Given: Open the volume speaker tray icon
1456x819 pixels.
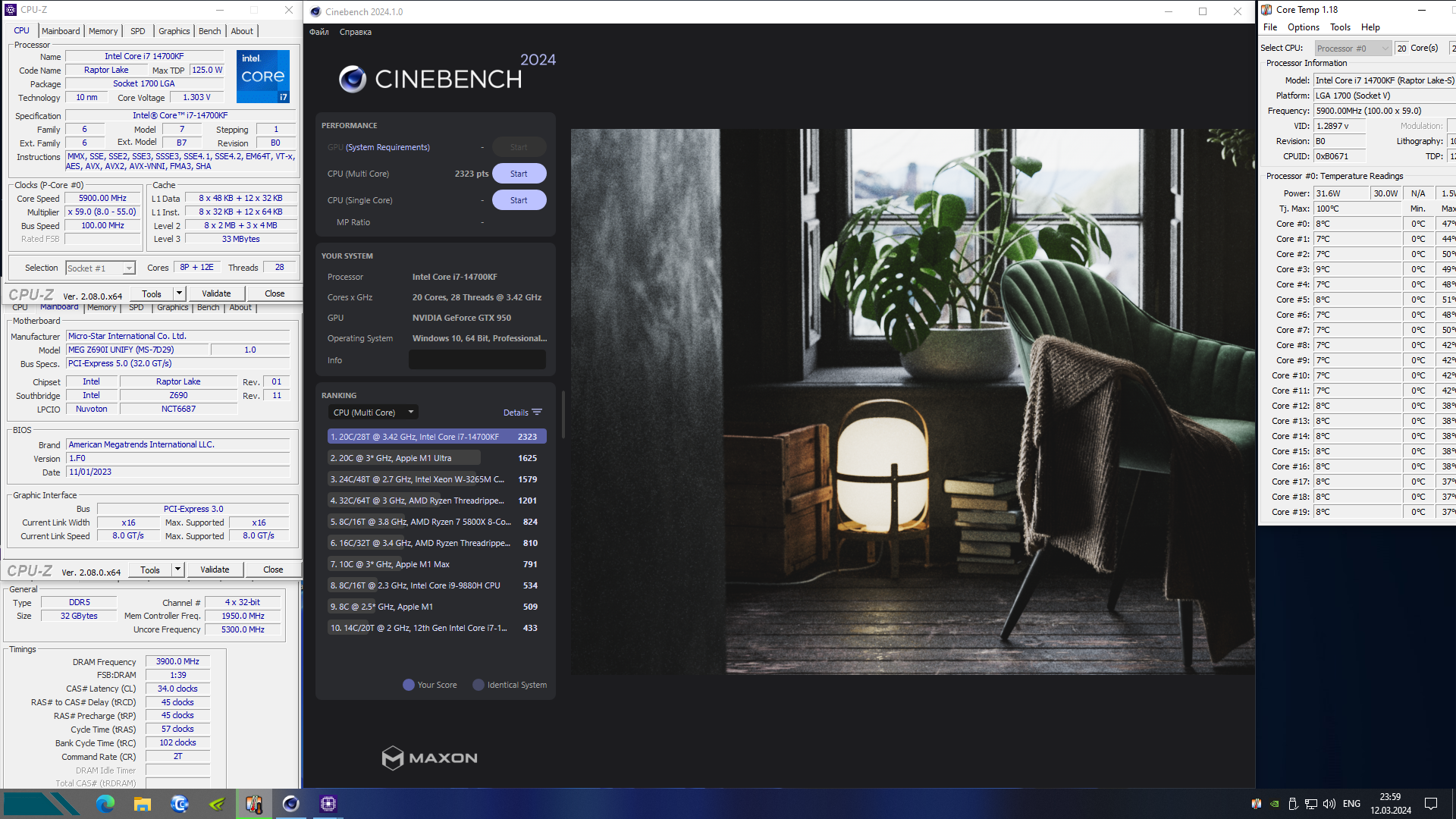Looking at the screenshot, I should tap(1329, 804).
